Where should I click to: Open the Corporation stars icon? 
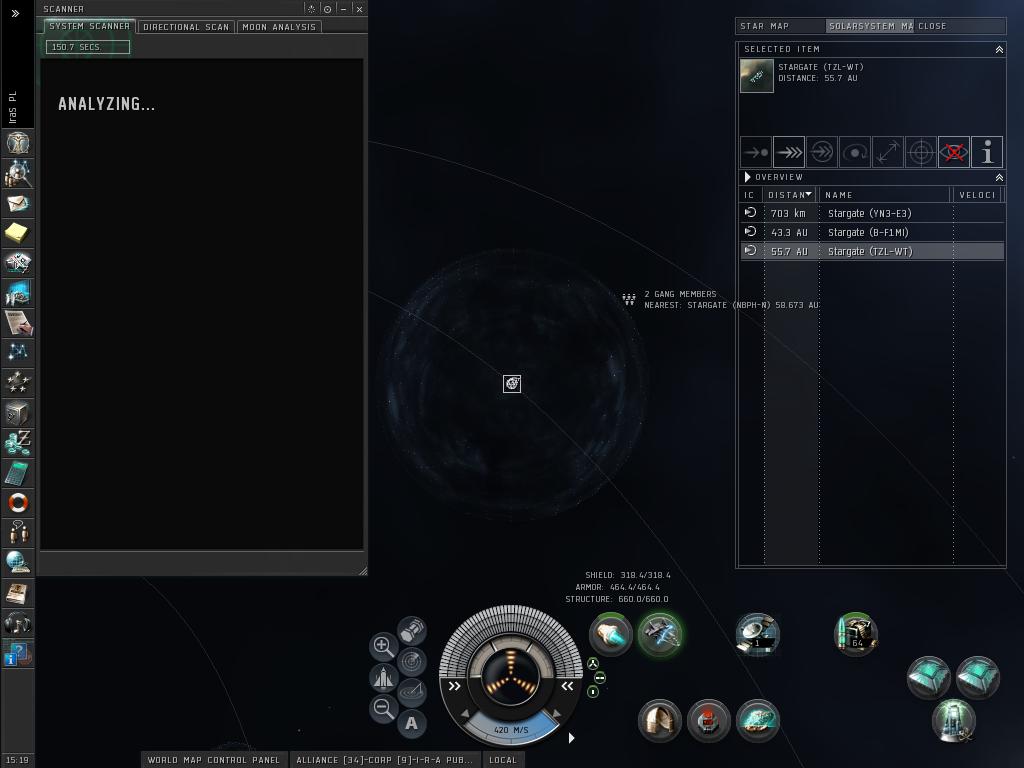18,383
